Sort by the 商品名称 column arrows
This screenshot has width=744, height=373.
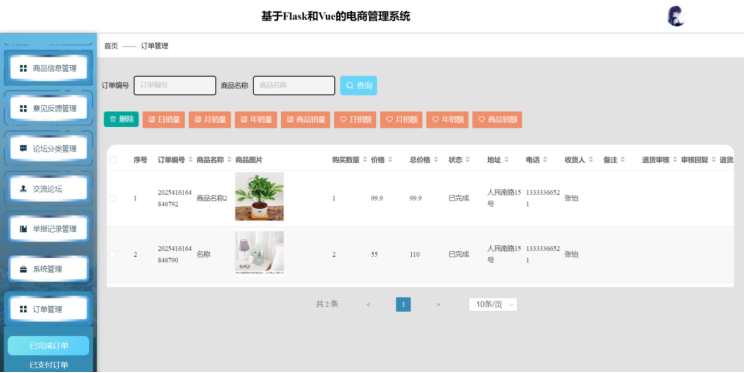click(x=229, y=160)
